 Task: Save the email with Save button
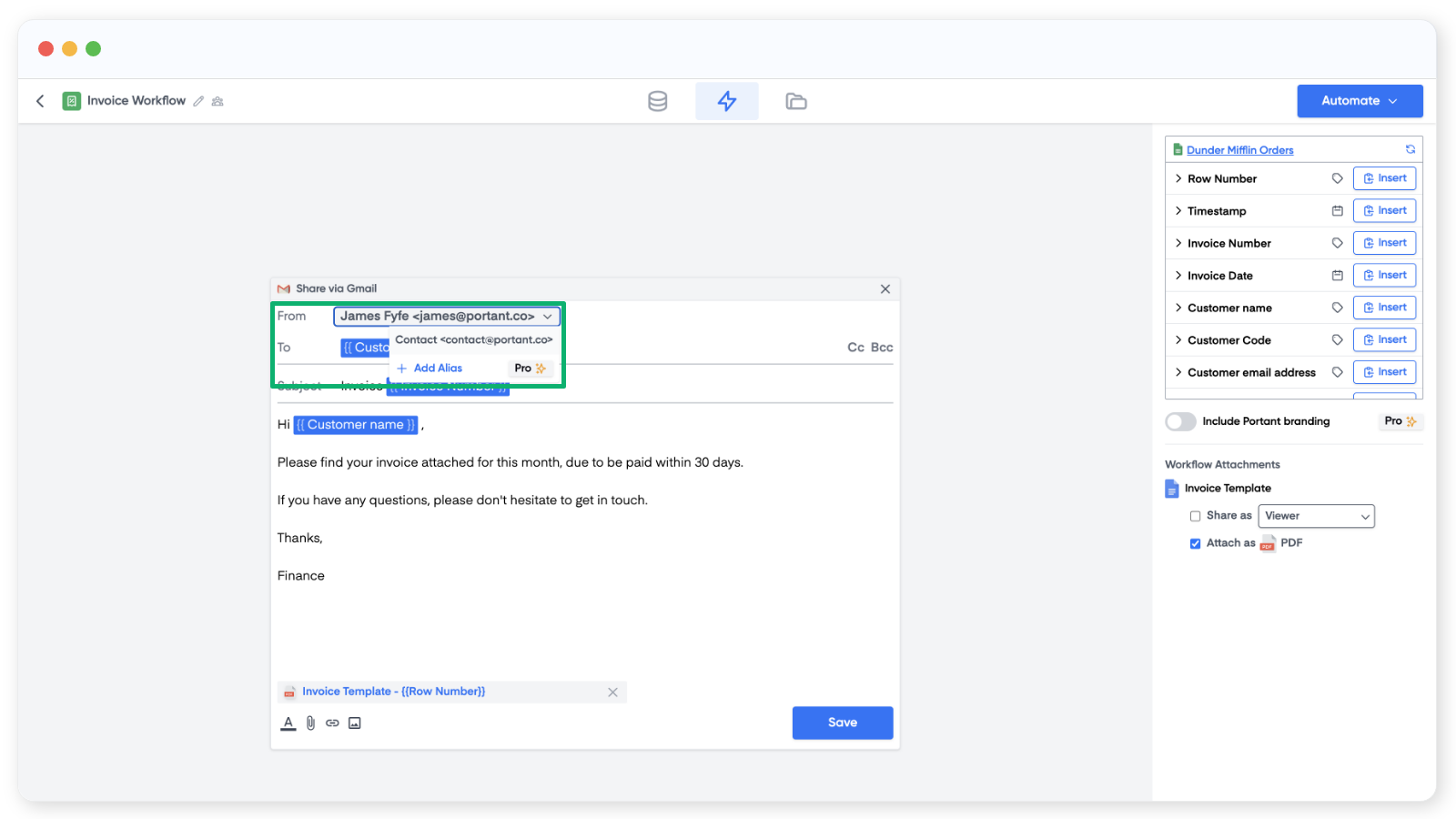pyautogui.click(x=842, y=723)
